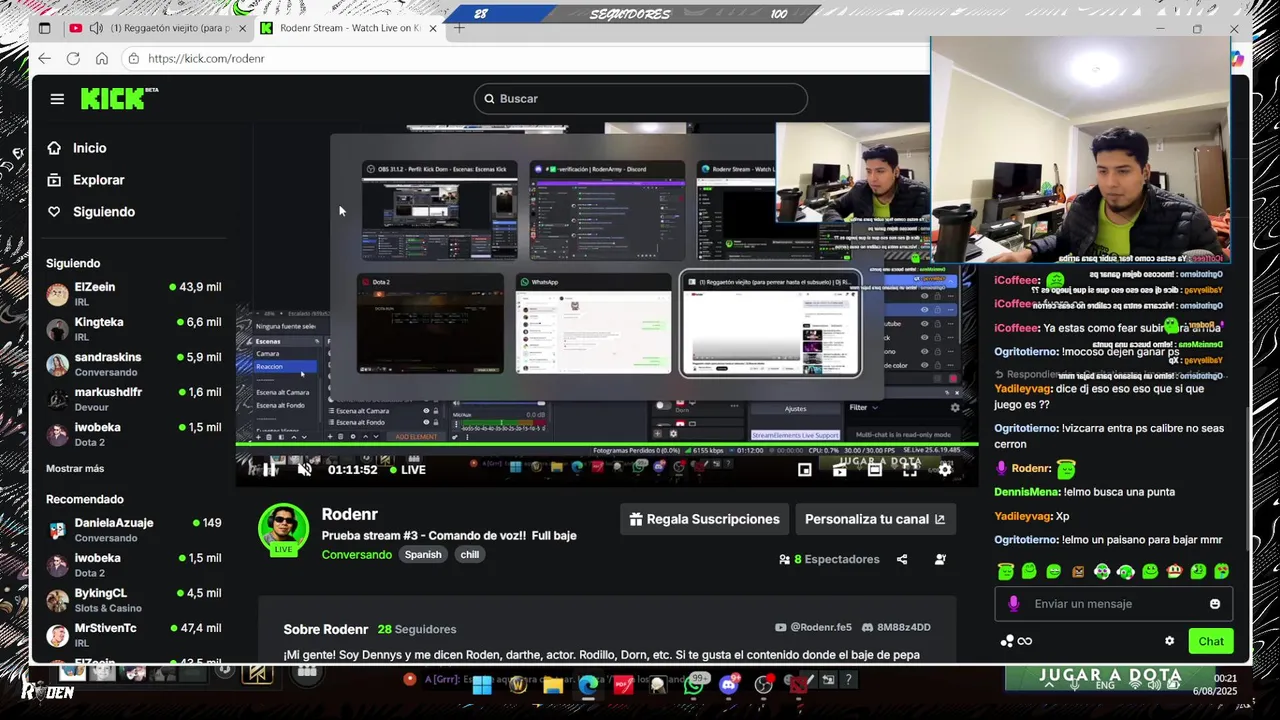
Task: Open DanielaAzuaje recommended channel
Action: tap(133, 530)
